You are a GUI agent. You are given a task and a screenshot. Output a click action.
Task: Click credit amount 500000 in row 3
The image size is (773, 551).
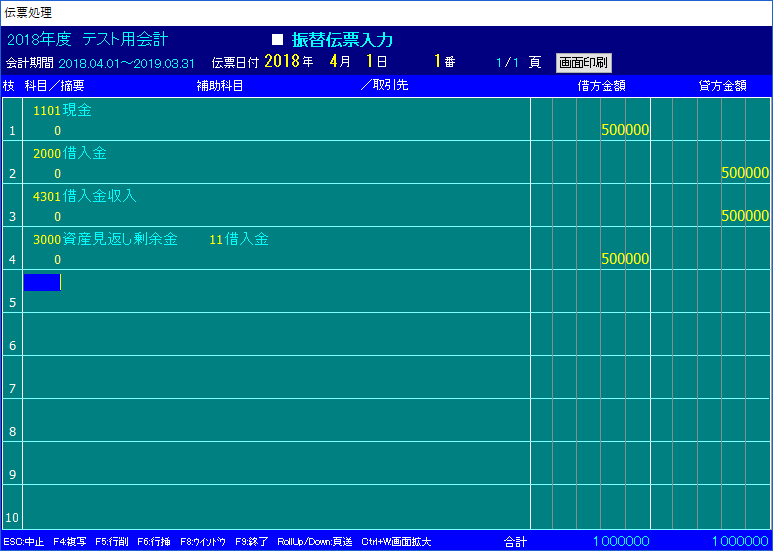coord(745,216)
